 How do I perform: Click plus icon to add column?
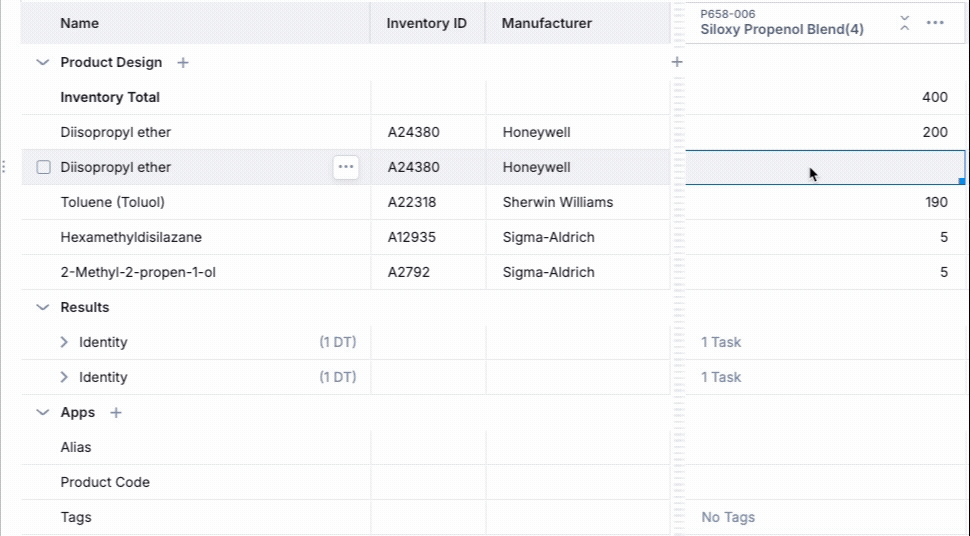[x=677, y=62]
